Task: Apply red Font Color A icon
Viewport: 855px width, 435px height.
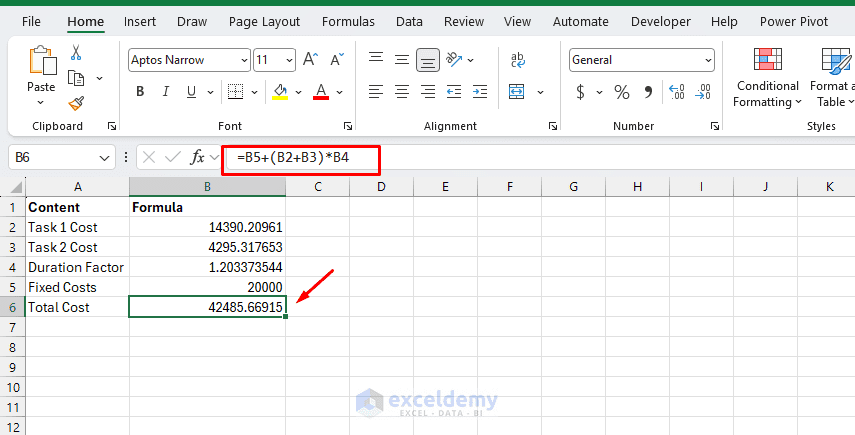Action: 321,92
